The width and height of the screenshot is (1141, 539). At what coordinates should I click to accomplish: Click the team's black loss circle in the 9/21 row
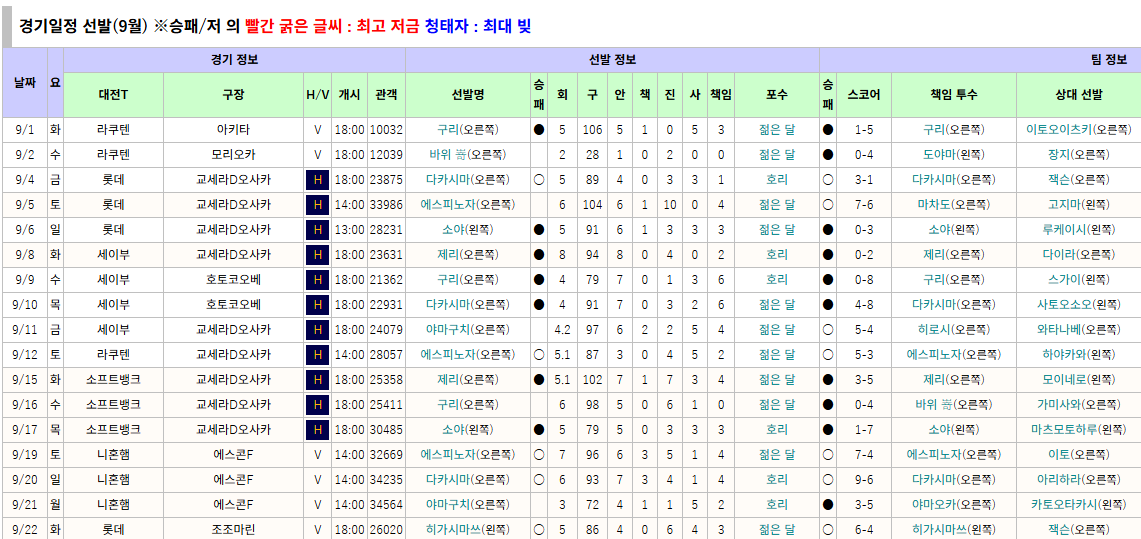click(x=828, y=505)
